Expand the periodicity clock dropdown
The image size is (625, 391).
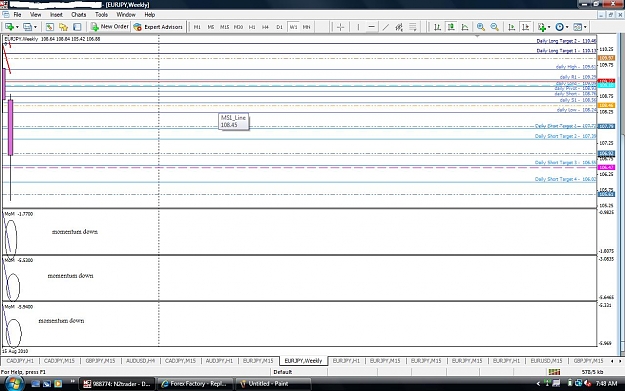click(x=567, y=27)
